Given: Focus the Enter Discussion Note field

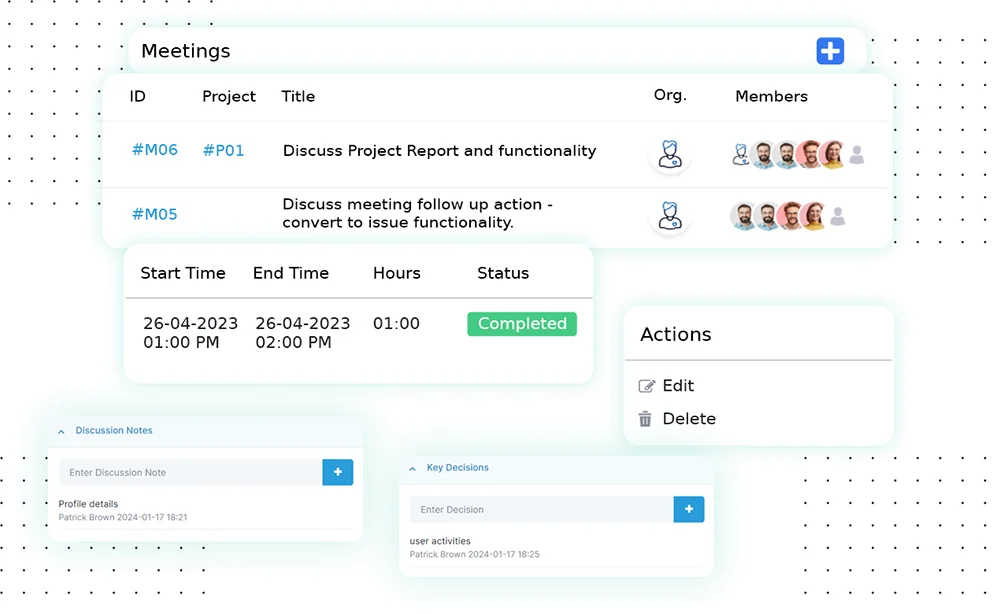Looking at the screenshot, I should pyautogui.click(x=190, y=472).
